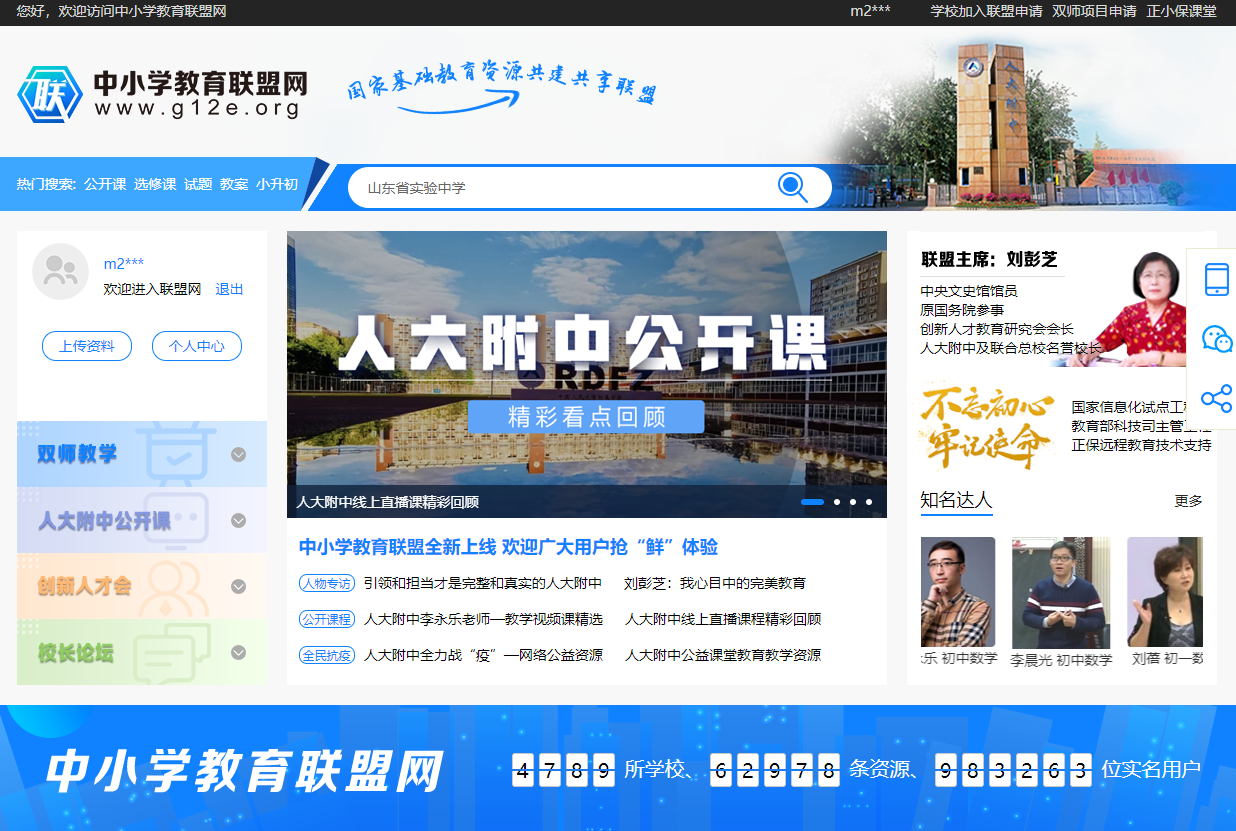Select hot search term 教案
The image size is (1236, 831).
click(234, 184)
